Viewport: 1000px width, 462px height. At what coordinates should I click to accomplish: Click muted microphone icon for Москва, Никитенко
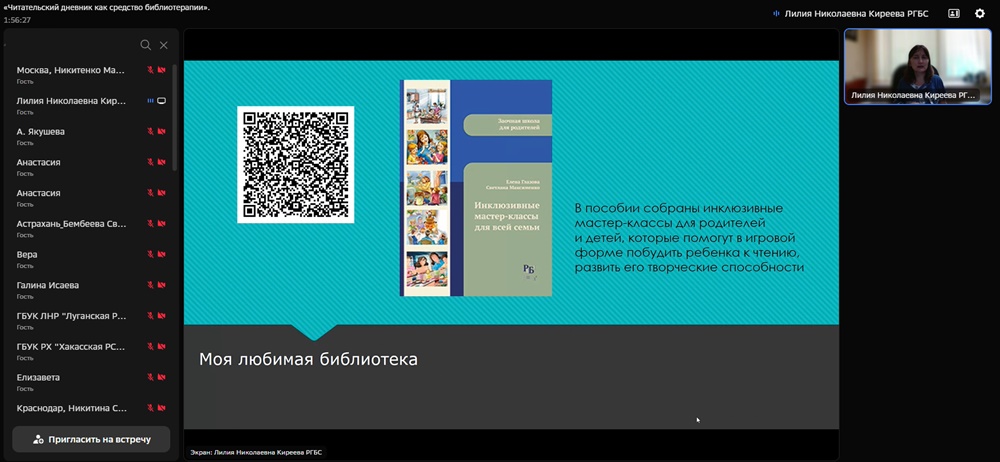[151, 70]
